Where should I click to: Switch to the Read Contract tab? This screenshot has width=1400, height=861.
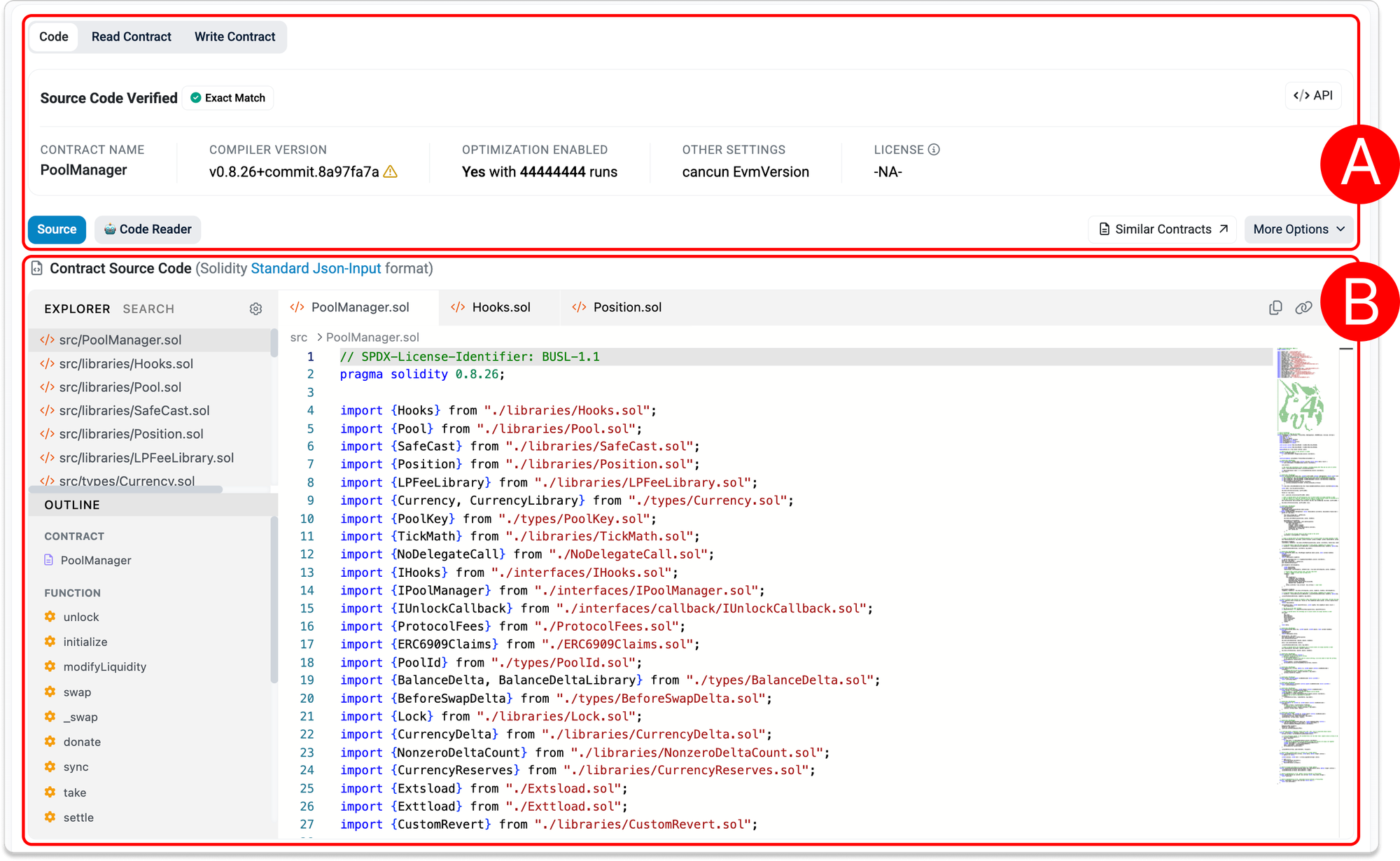(x=131, y=37)
